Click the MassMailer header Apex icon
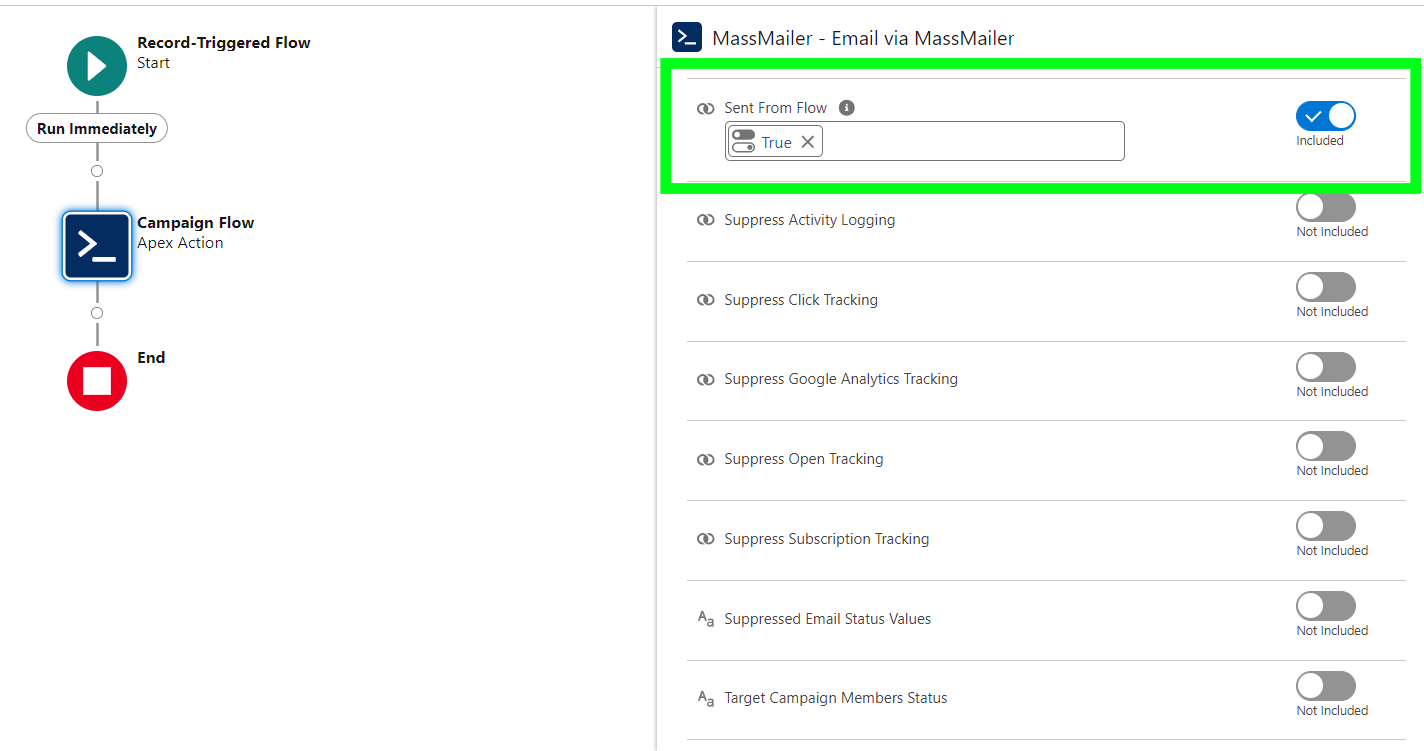This screenshot has height=751, width=1424. [x=687, y=38]
